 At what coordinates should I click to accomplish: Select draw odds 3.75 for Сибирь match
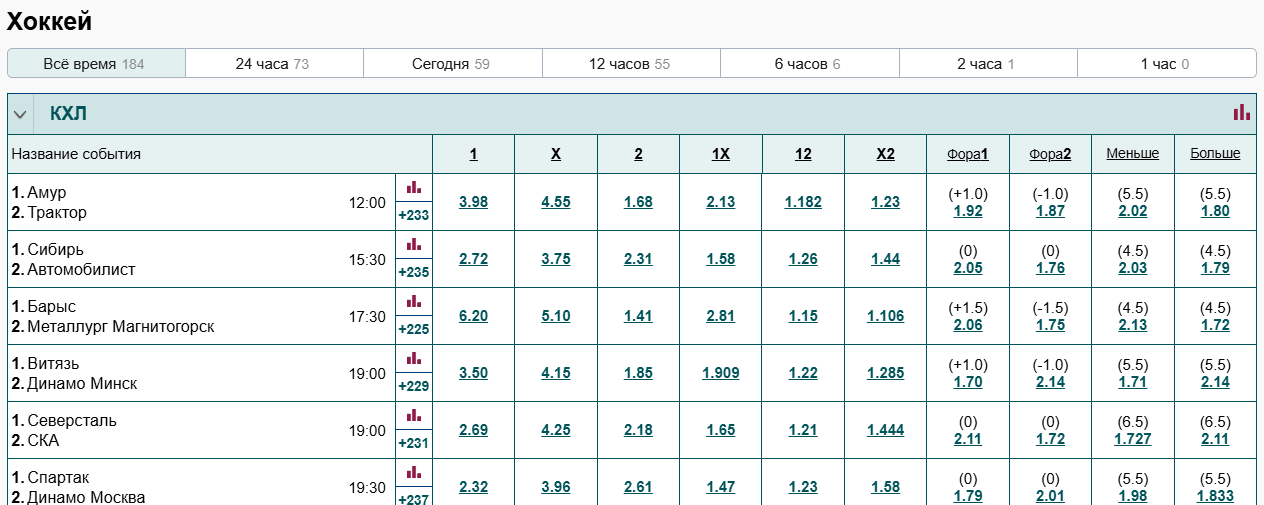pos(556,259)
